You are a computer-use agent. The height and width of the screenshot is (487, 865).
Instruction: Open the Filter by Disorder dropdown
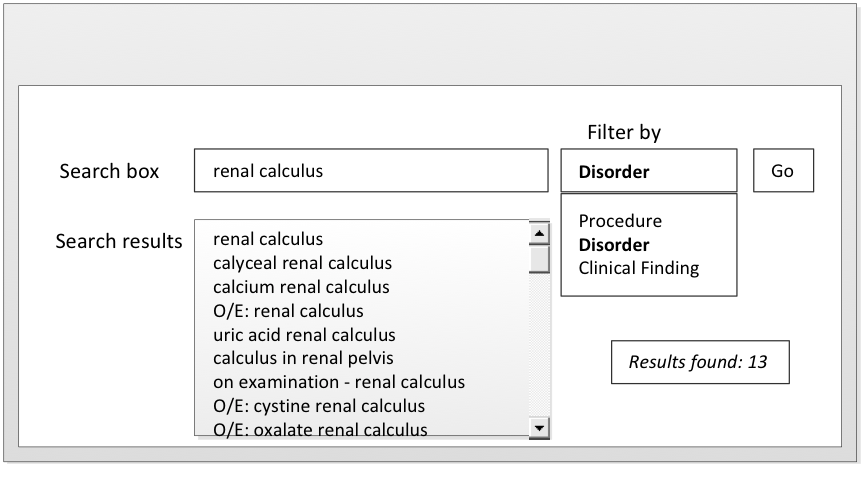pyautogui.click(x=648, y=171)
